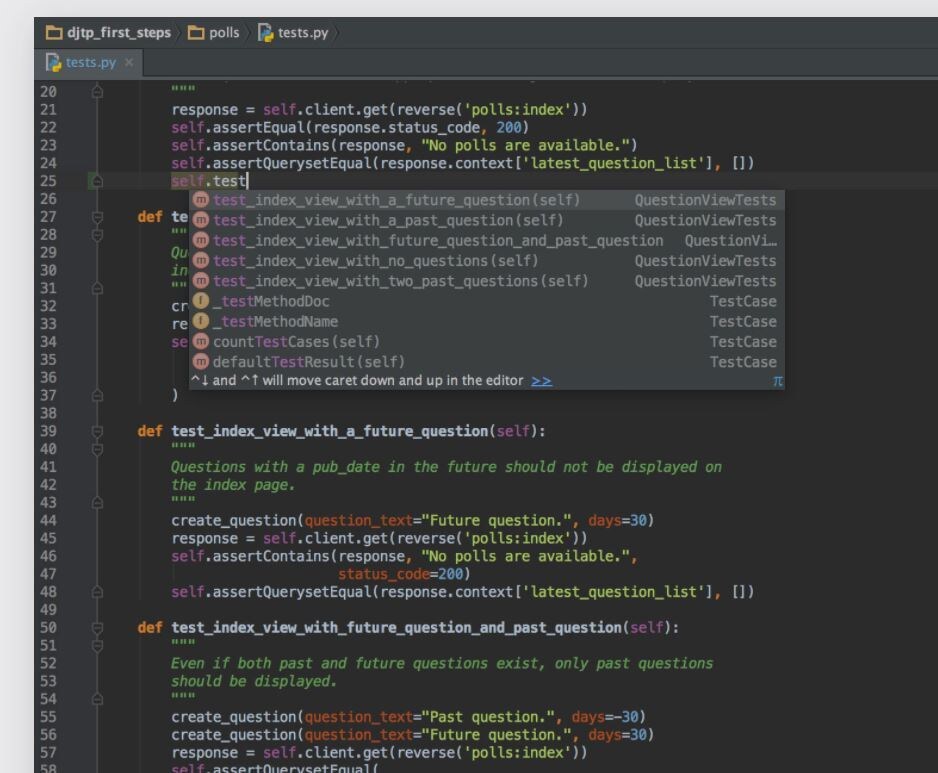Screen dimensions: 938x773
Task: Choose test_index_view_with_future_question_and_past_question completion
Action: 486,241
